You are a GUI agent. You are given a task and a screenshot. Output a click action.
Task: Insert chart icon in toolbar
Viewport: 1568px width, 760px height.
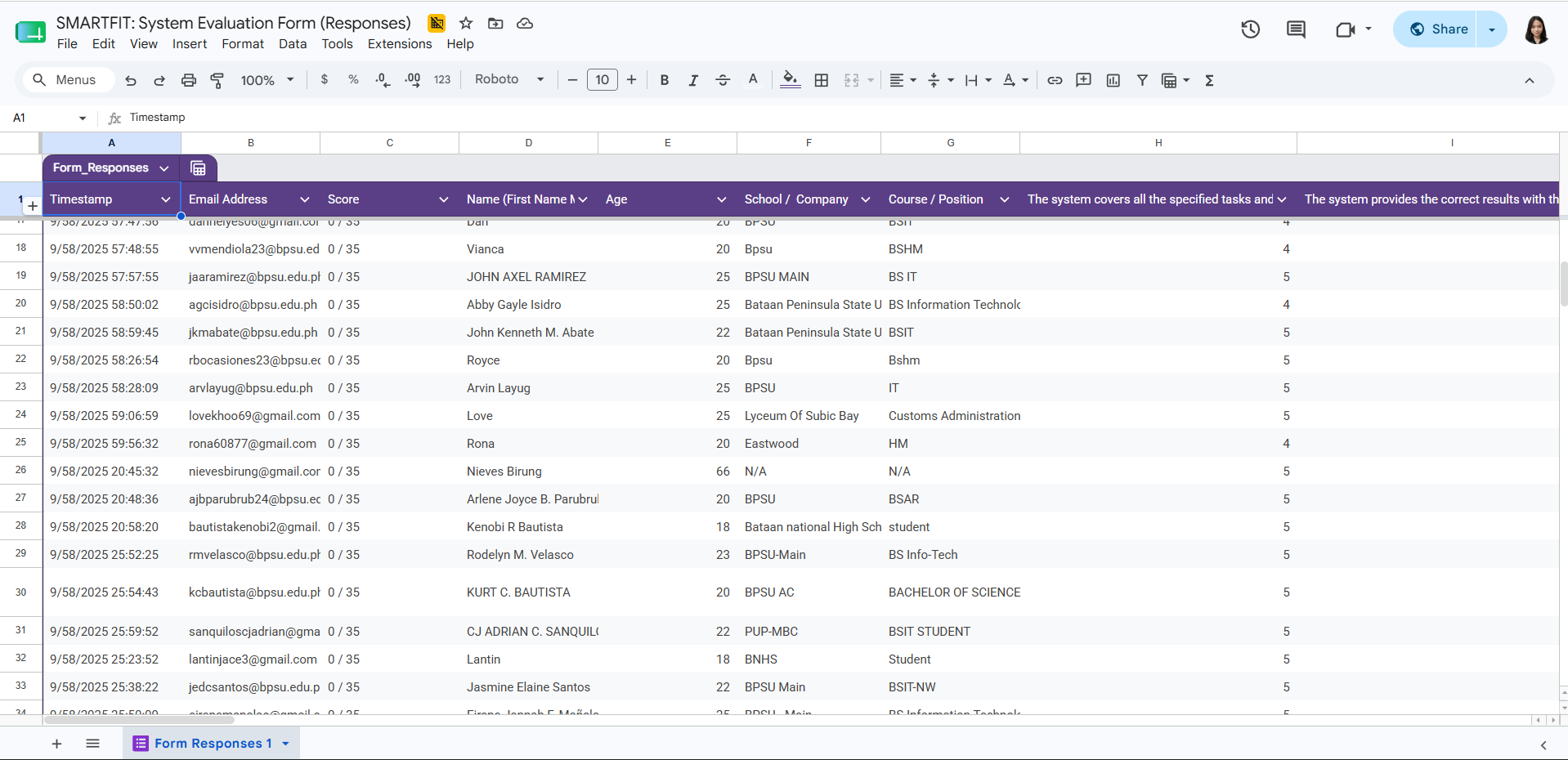coord(1113,80)
